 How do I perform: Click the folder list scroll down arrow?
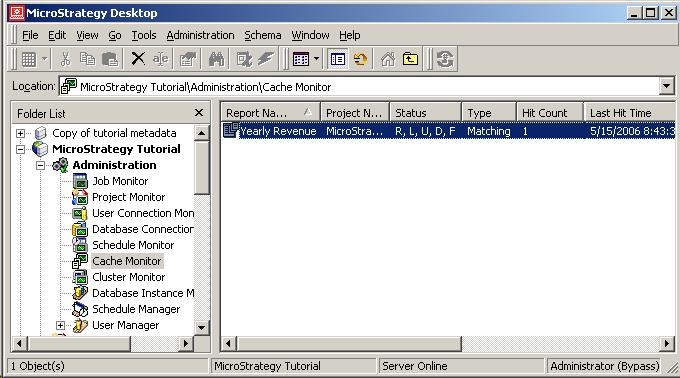coord(201,327)
